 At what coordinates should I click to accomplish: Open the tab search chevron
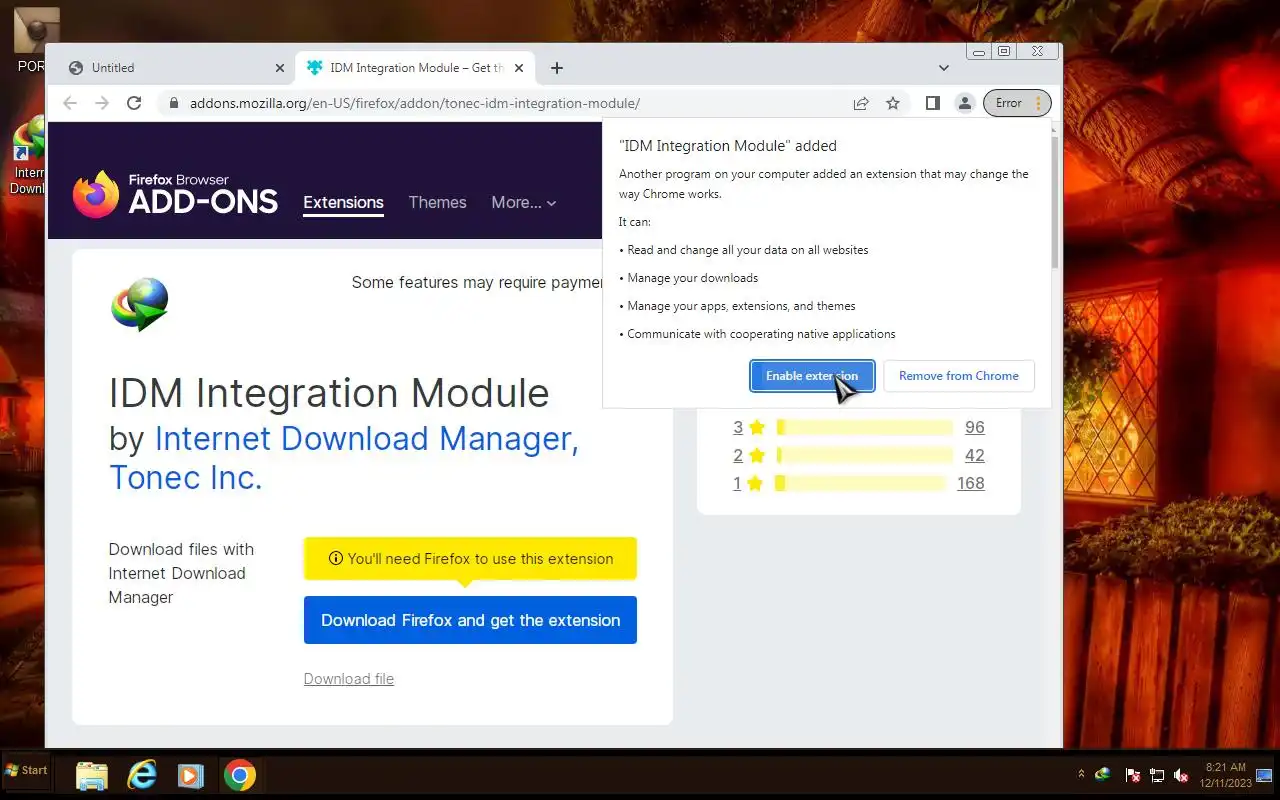[943, 68]
